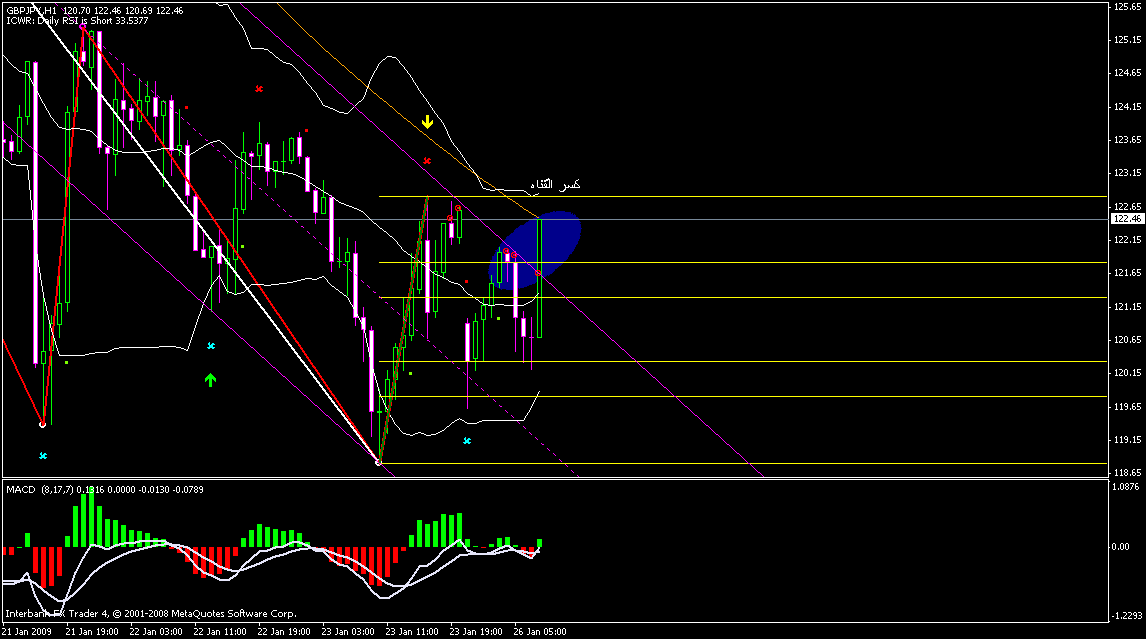Select the cyan X below the lower band

467,440
